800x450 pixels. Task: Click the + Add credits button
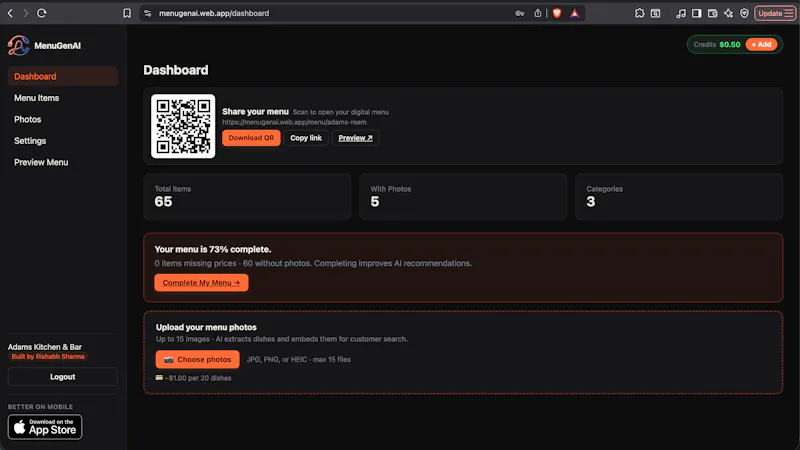point(761,44)
